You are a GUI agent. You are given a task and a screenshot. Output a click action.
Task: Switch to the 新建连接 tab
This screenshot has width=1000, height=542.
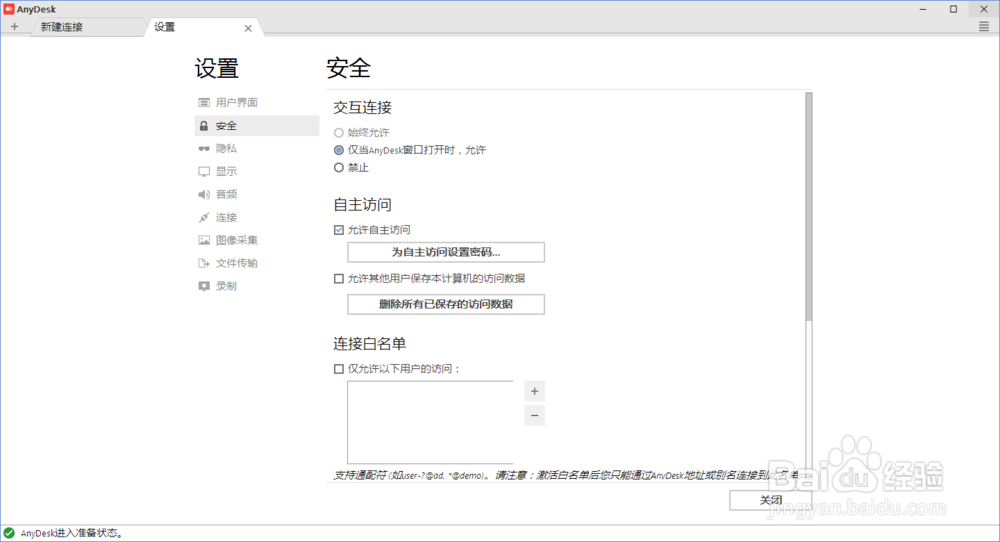(86, 27)
